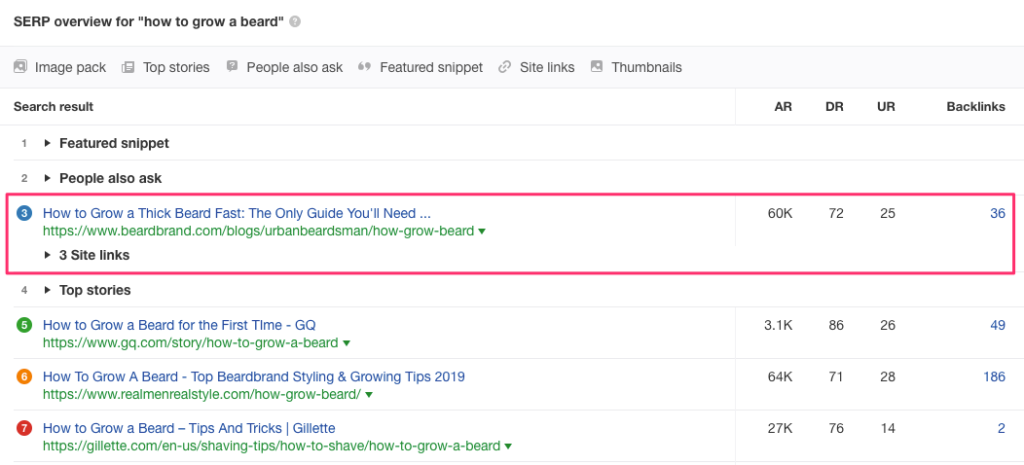Viewport: 1024px width, 465px height.
Task: Click the Thumbnails picture icon
Action: coord(596,67)
